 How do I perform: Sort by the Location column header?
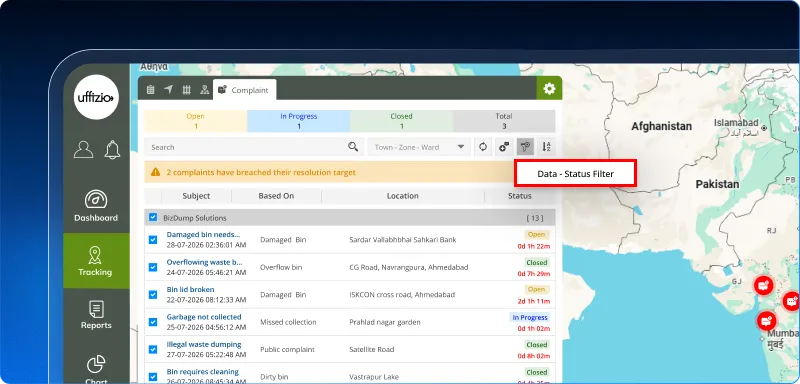pyautogui.click(x=403, y=196)
